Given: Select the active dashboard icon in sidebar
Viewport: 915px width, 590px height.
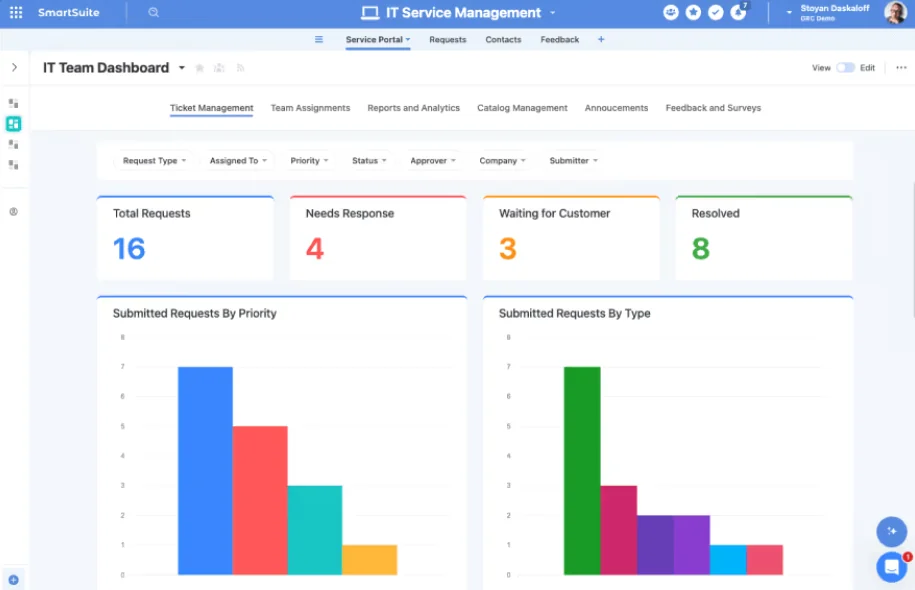Looking at the screenshot, I should pyautogui.click(x=13, y=124).
